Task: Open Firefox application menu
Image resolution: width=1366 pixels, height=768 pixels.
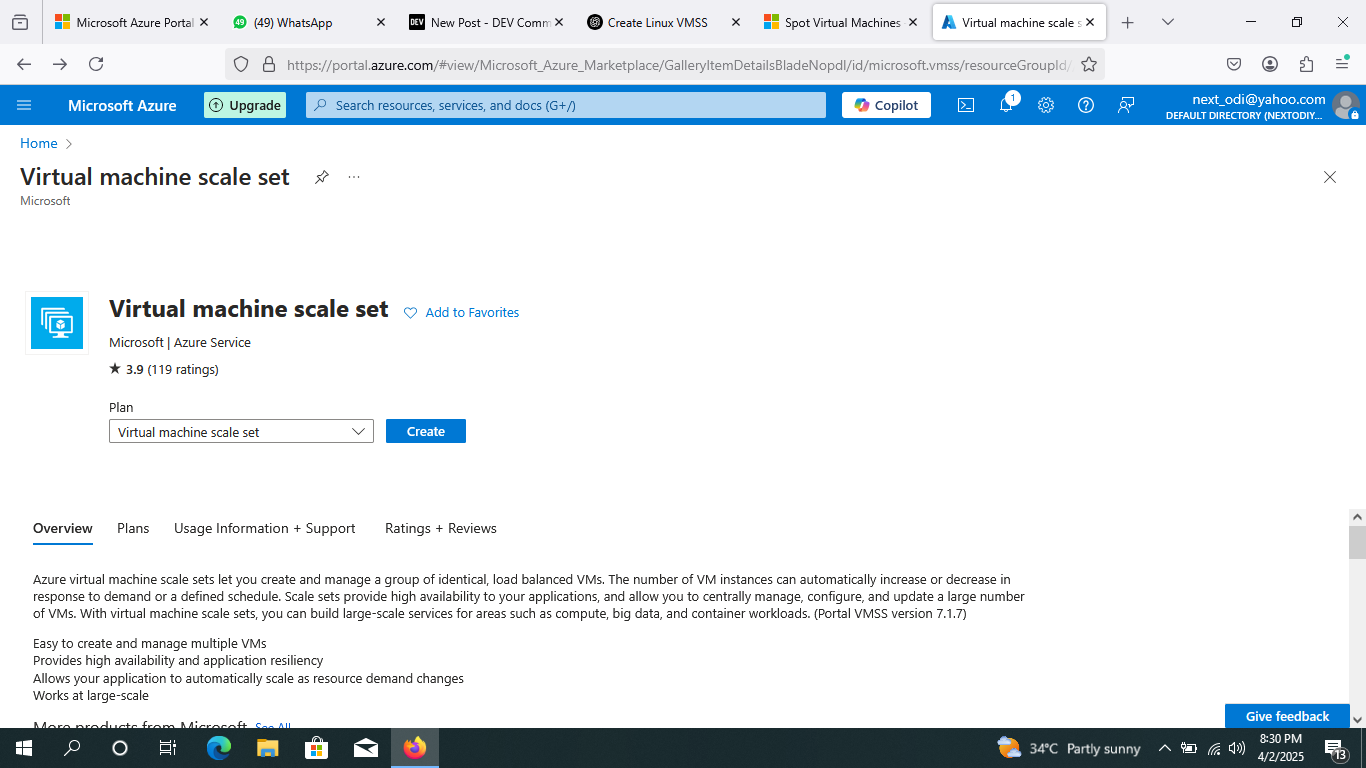Action: (x=1342, y=64)
